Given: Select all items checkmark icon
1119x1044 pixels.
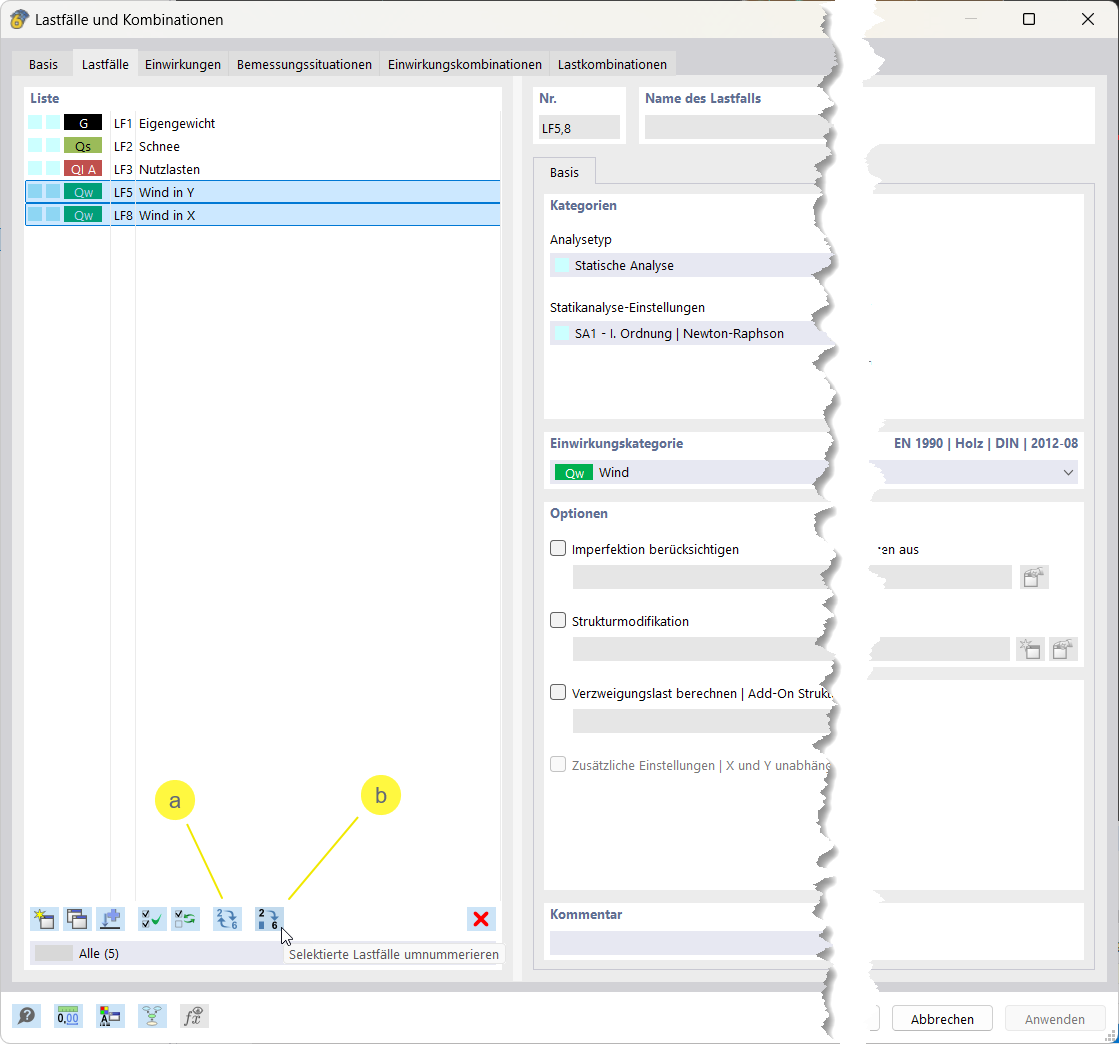Looking at the screenshot, I should pos(151,918).
